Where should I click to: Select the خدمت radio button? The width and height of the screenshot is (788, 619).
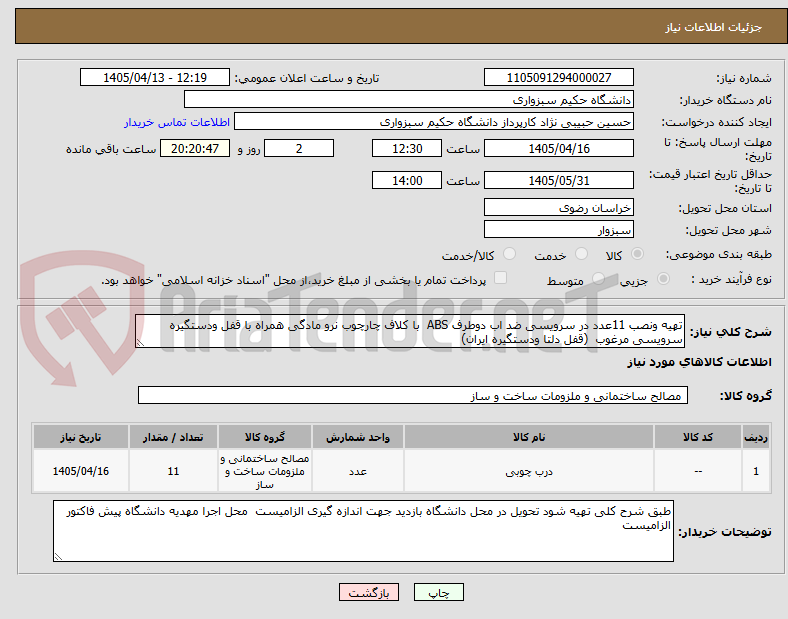point(581,254)
